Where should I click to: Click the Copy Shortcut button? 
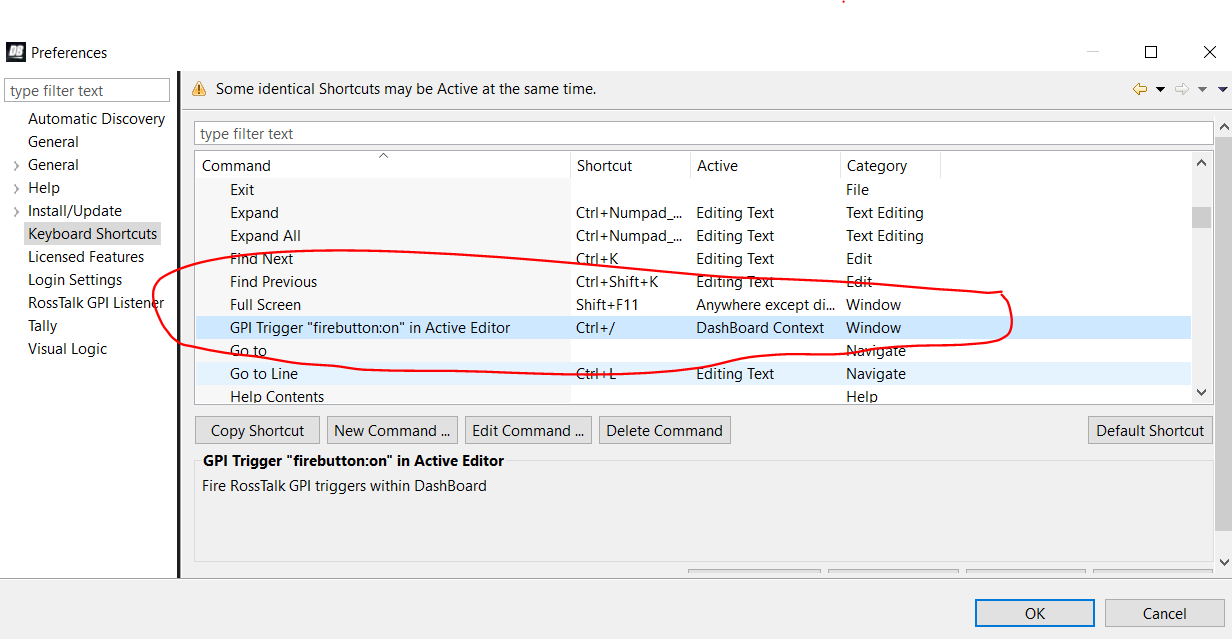257,431
